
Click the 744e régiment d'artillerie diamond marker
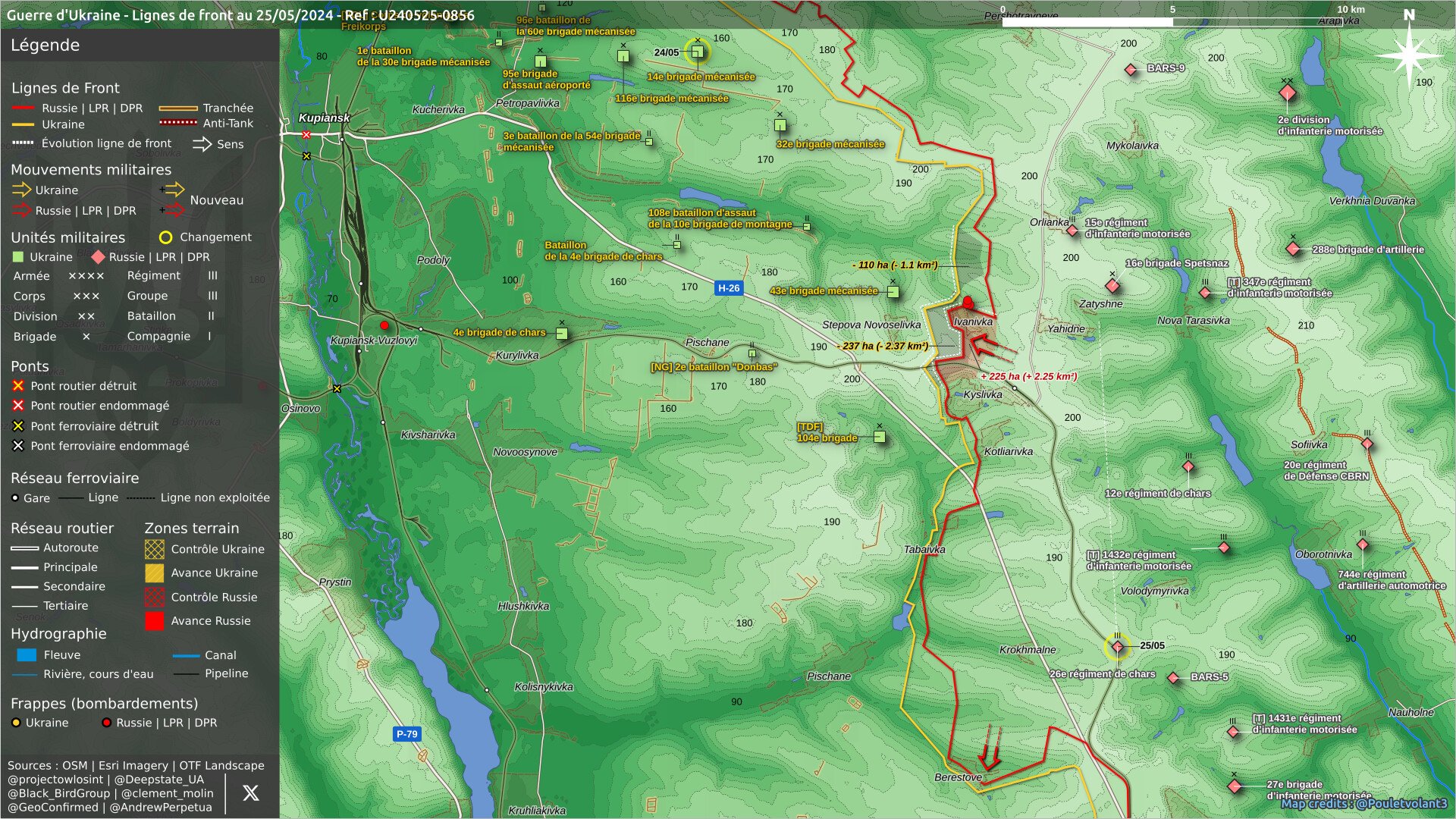(x=1363, y=544)
